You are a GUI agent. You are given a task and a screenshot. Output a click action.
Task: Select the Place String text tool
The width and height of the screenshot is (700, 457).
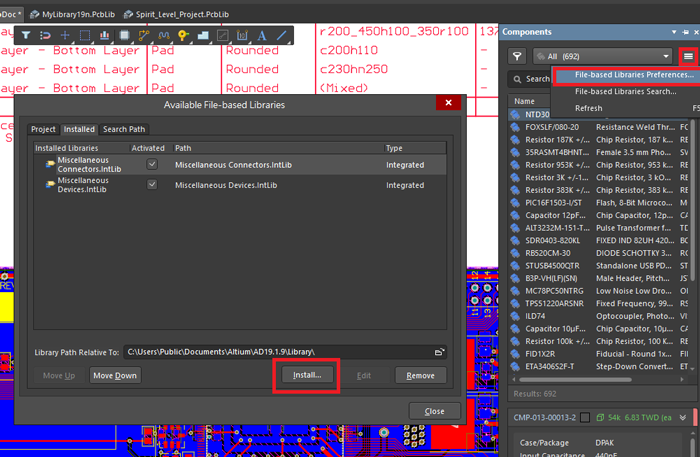point(262,35)
